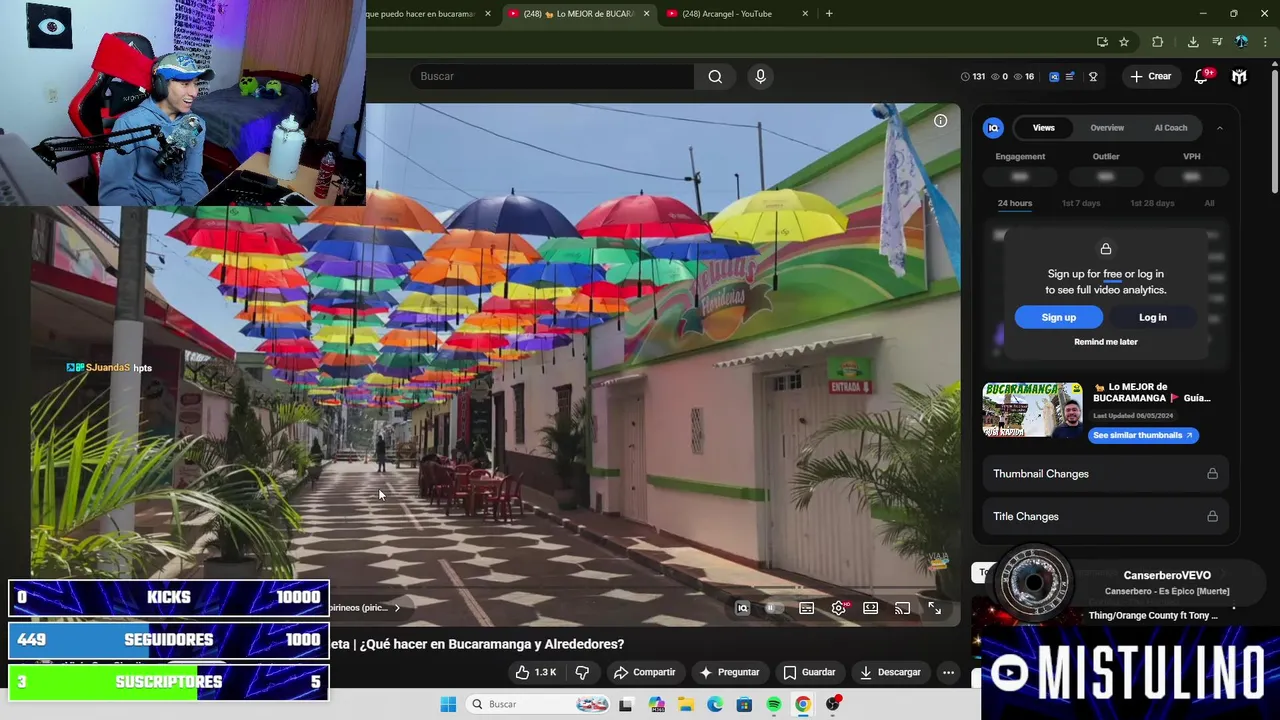Open the Chrome media control icon
The height and width of the screenshot is (720, 1280).
(x=1217, y=42)
